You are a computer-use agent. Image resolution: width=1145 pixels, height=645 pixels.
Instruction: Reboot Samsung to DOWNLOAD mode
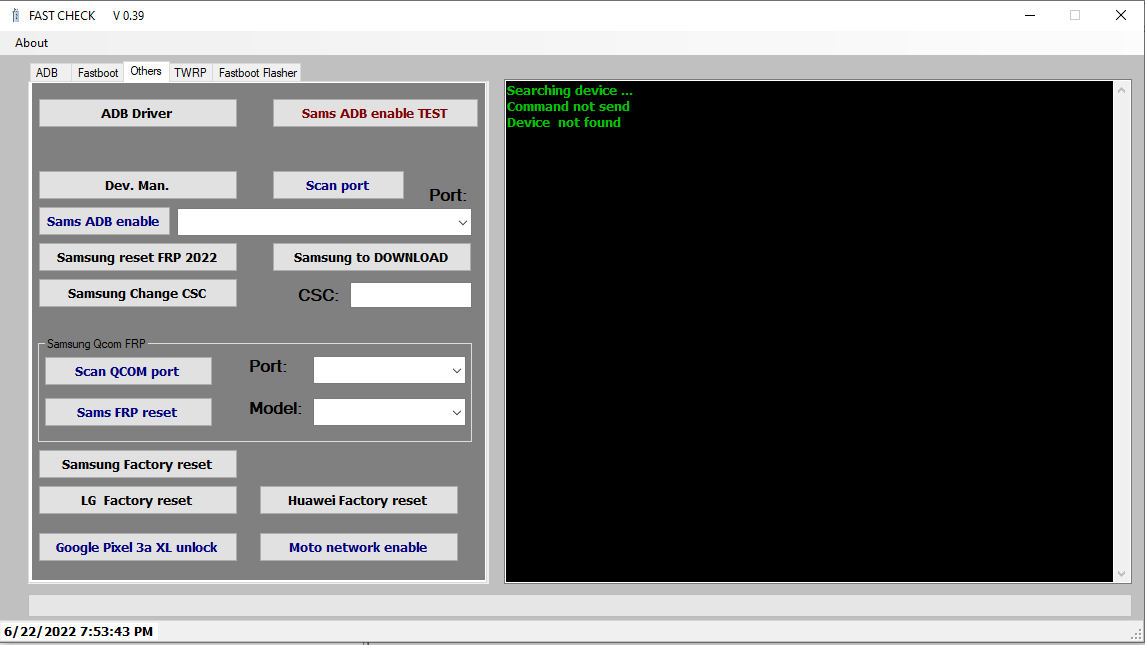click(371, 257)
